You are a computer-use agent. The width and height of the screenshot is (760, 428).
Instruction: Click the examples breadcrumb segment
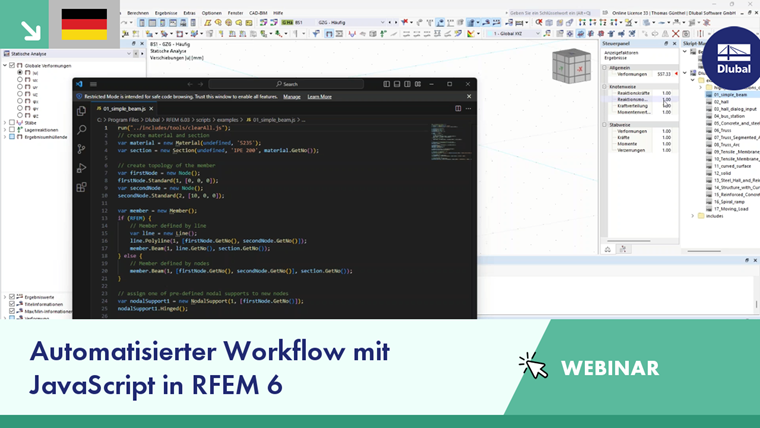[x=228, y=120]
